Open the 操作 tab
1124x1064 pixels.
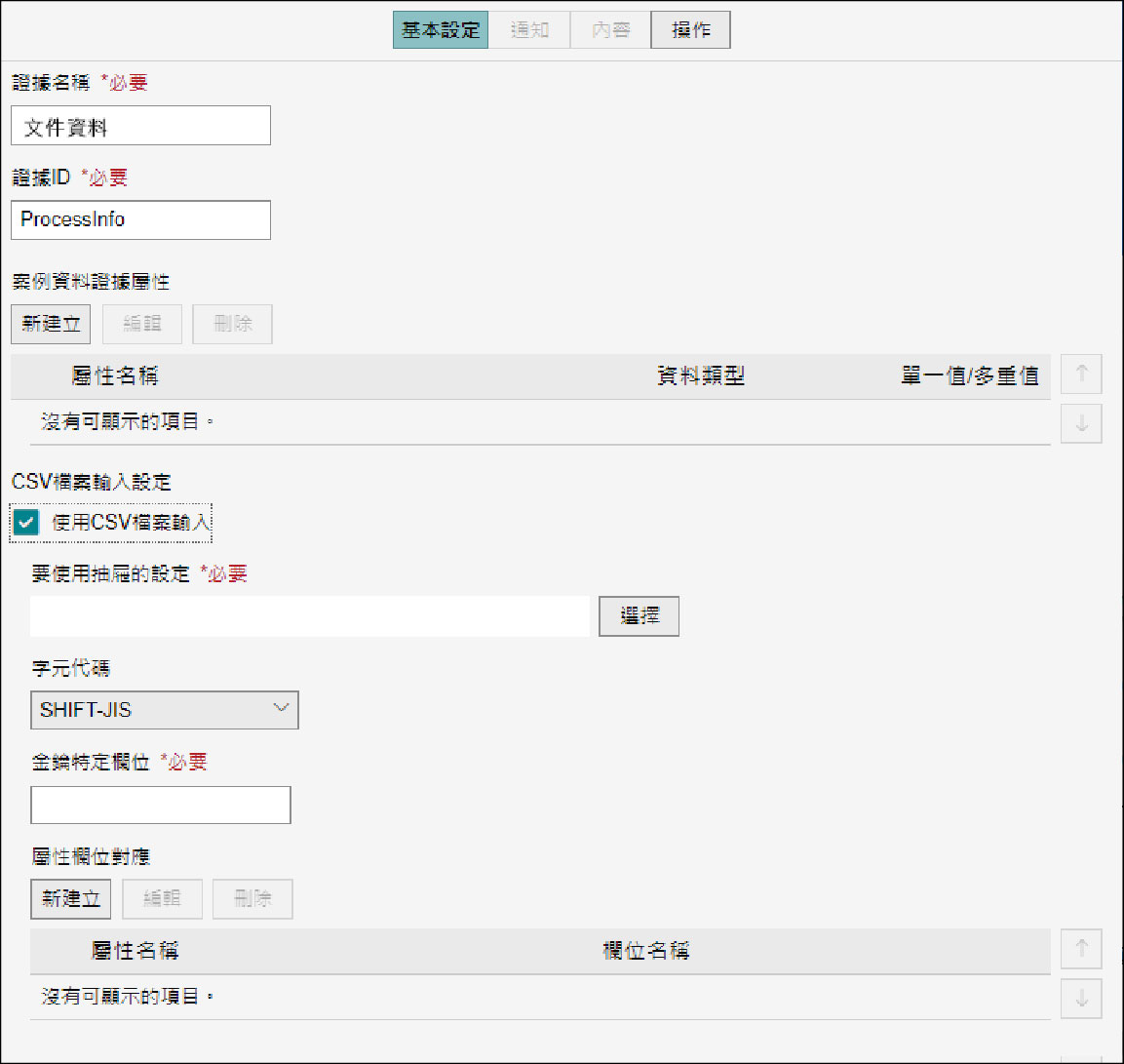[690, 30]
